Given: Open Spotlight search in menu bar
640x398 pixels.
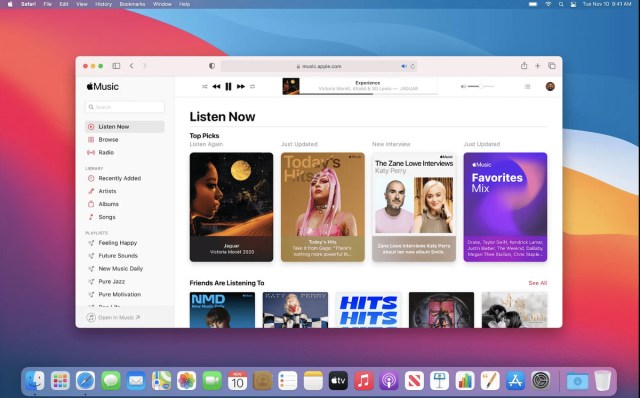Looking at the screenshot, I should [x=561, y=4].
